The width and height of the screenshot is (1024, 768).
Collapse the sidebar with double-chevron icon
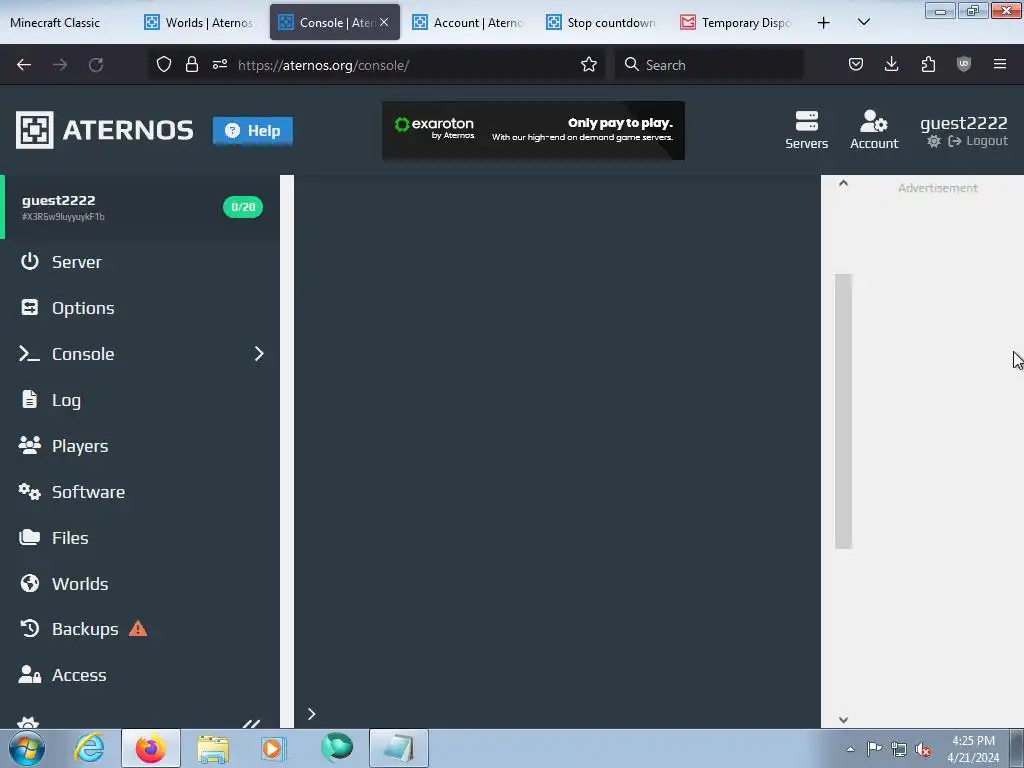[x=251, y=723]
